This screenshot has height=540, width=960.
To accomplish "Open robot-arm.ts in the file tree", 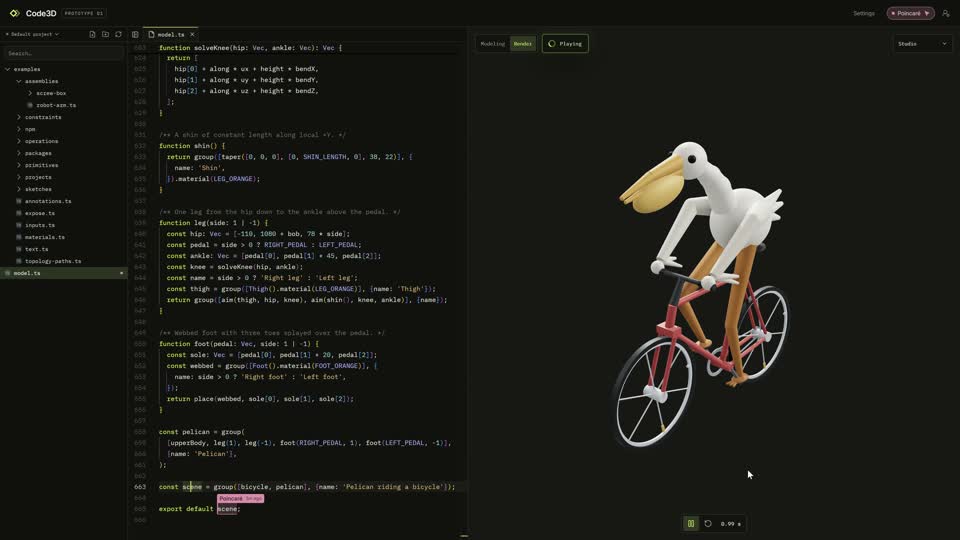I will 56,105.
